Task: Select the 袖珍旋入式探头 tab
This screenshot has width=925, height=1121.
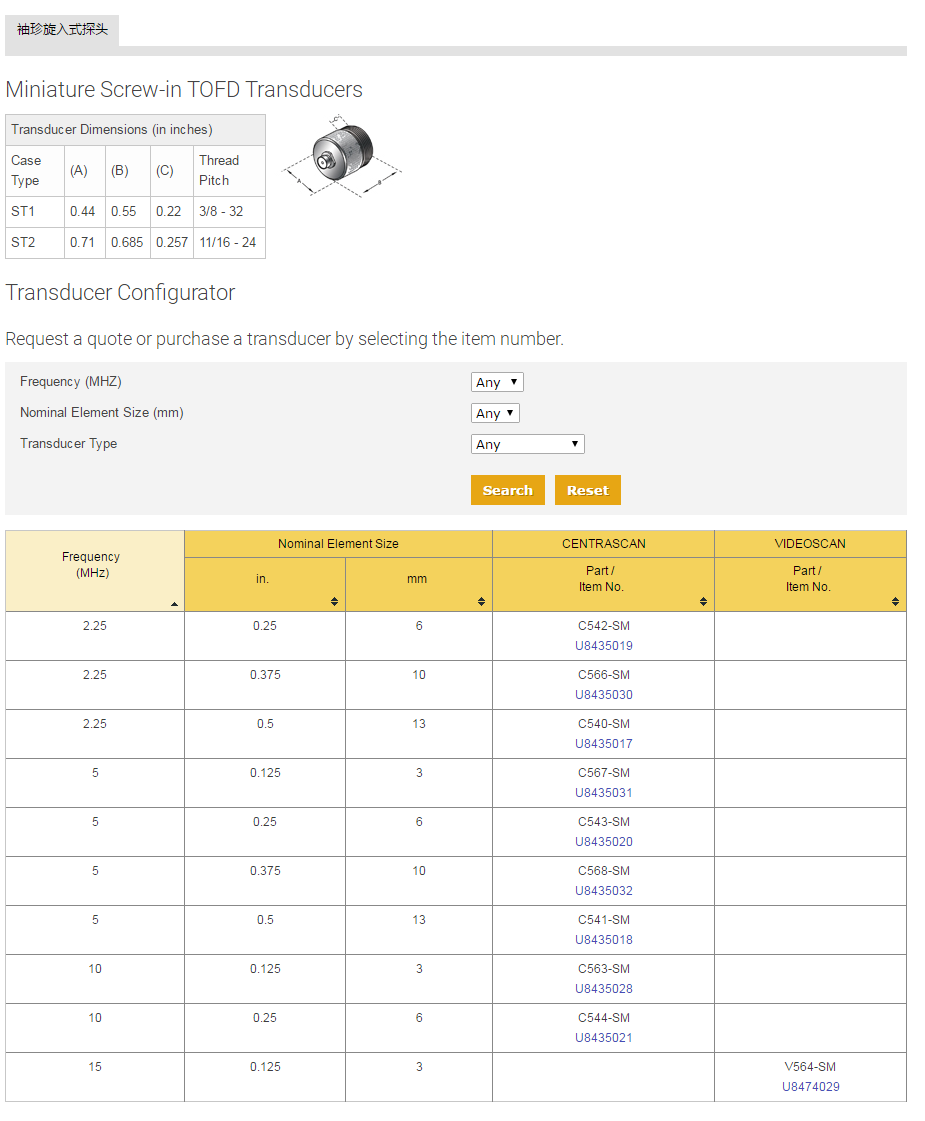Action: click(x=62, y=30)
